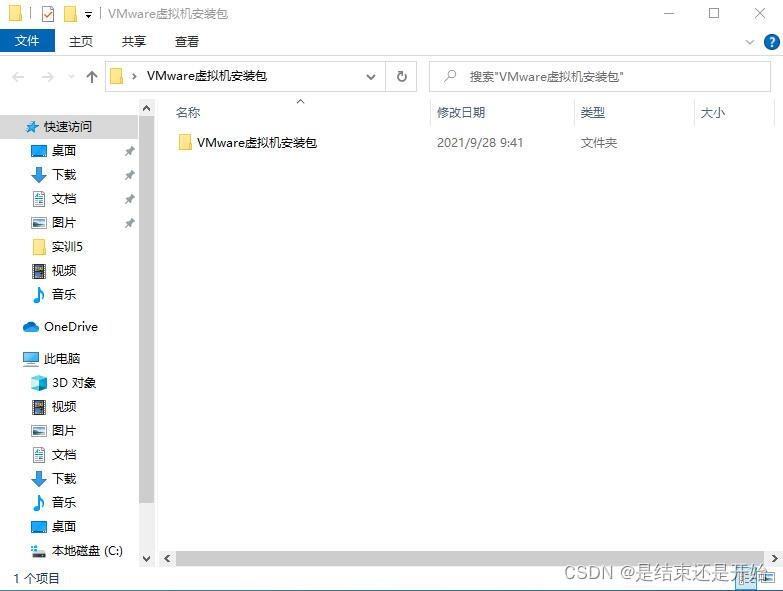Click navigation pane scroll up arrow
Viewport: 783px width, 591px height.
coord(146,108)
